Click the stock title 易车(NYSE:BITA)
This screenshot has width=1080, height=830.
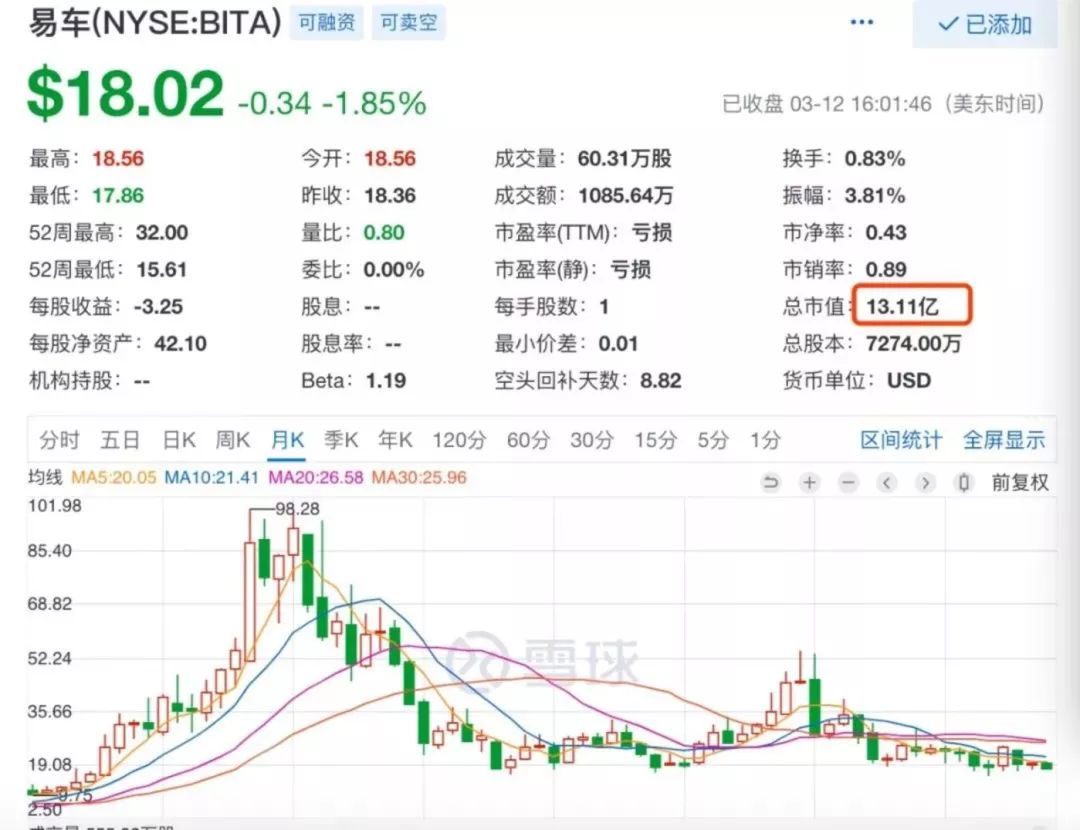[x=155, y=23]
